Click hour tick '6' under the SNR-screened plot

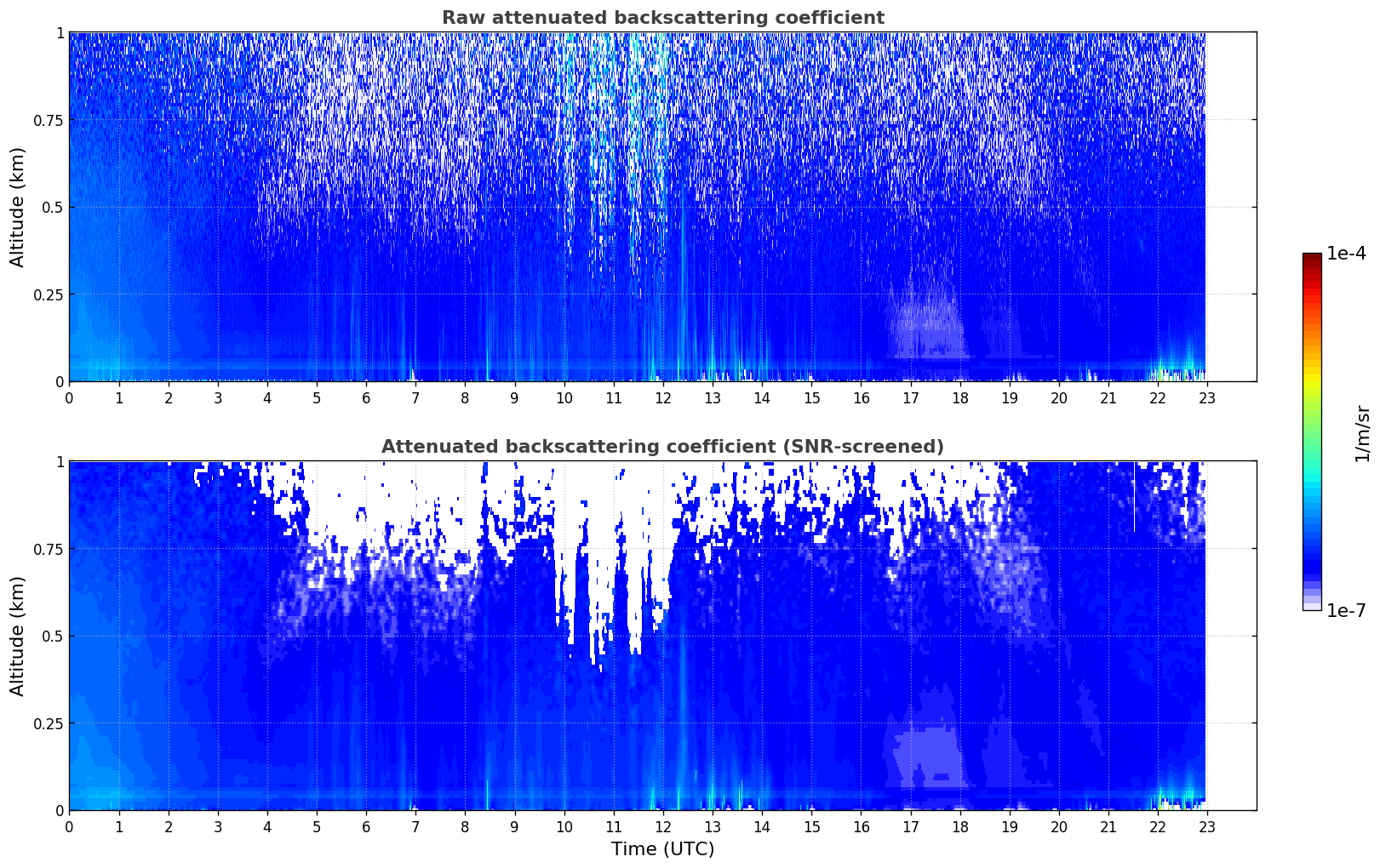366,826
